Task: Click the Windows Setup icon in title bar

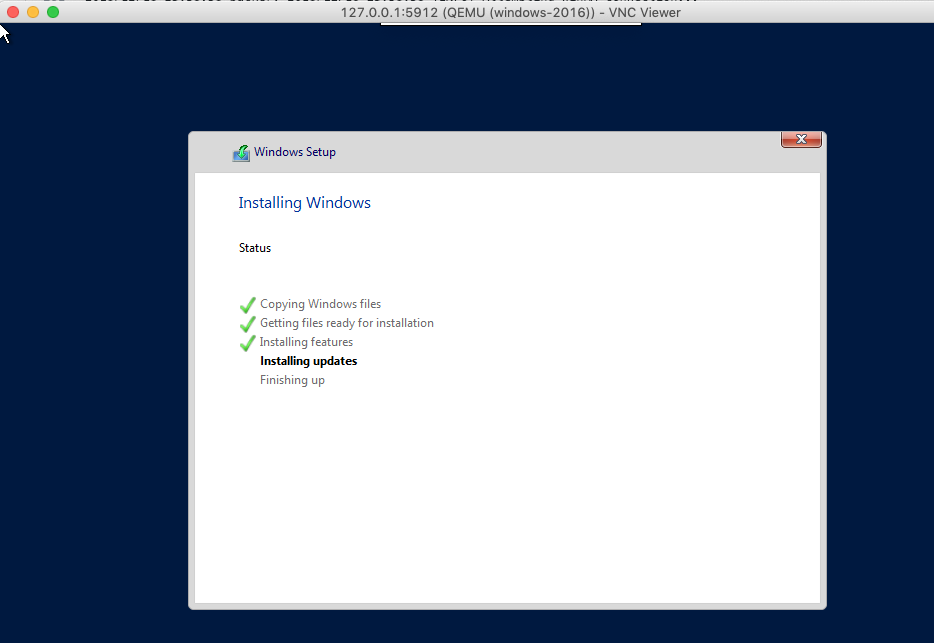Action: [241, 153]
